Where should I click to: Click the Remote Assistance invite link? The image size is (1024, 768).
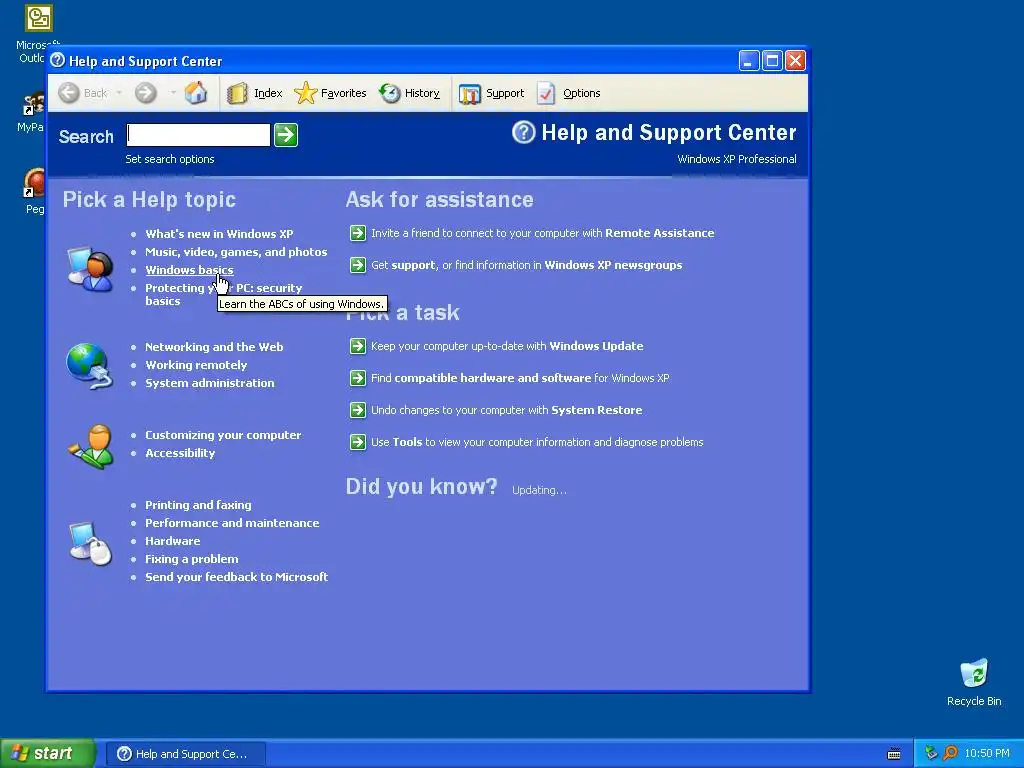pos(542,233)
